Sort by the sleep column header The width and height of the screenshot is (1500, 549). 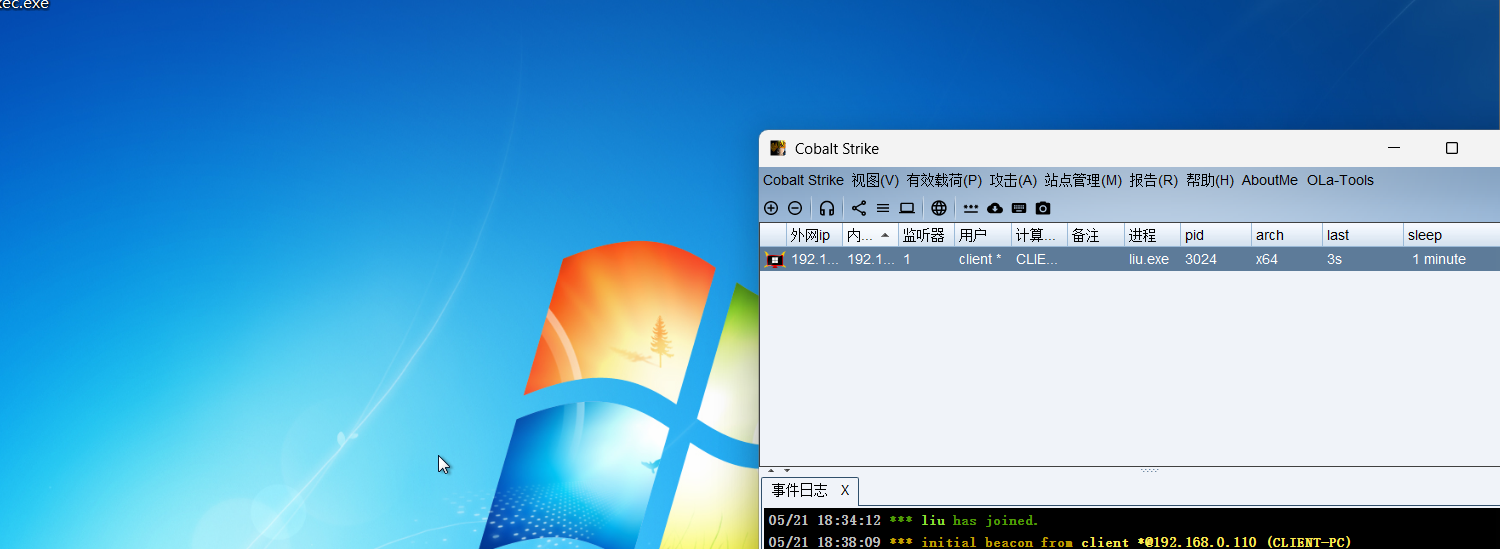(x=1452, y=235)
